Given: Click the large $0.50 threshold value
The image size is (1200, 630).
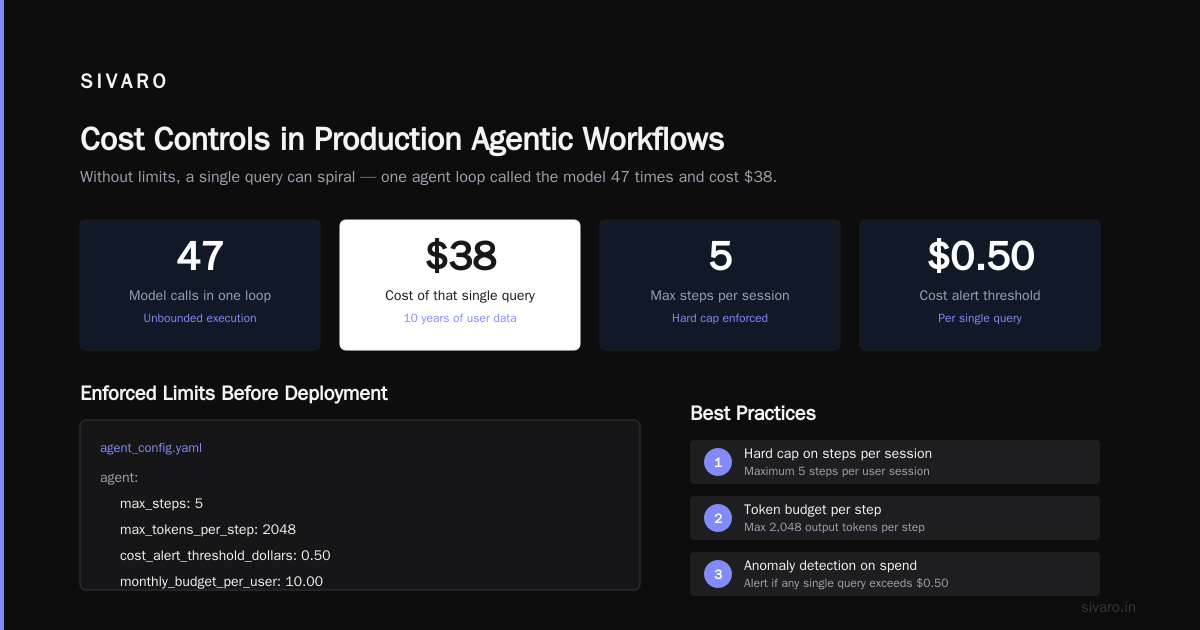Looking at the screenshot, I should tap(980, 256).
